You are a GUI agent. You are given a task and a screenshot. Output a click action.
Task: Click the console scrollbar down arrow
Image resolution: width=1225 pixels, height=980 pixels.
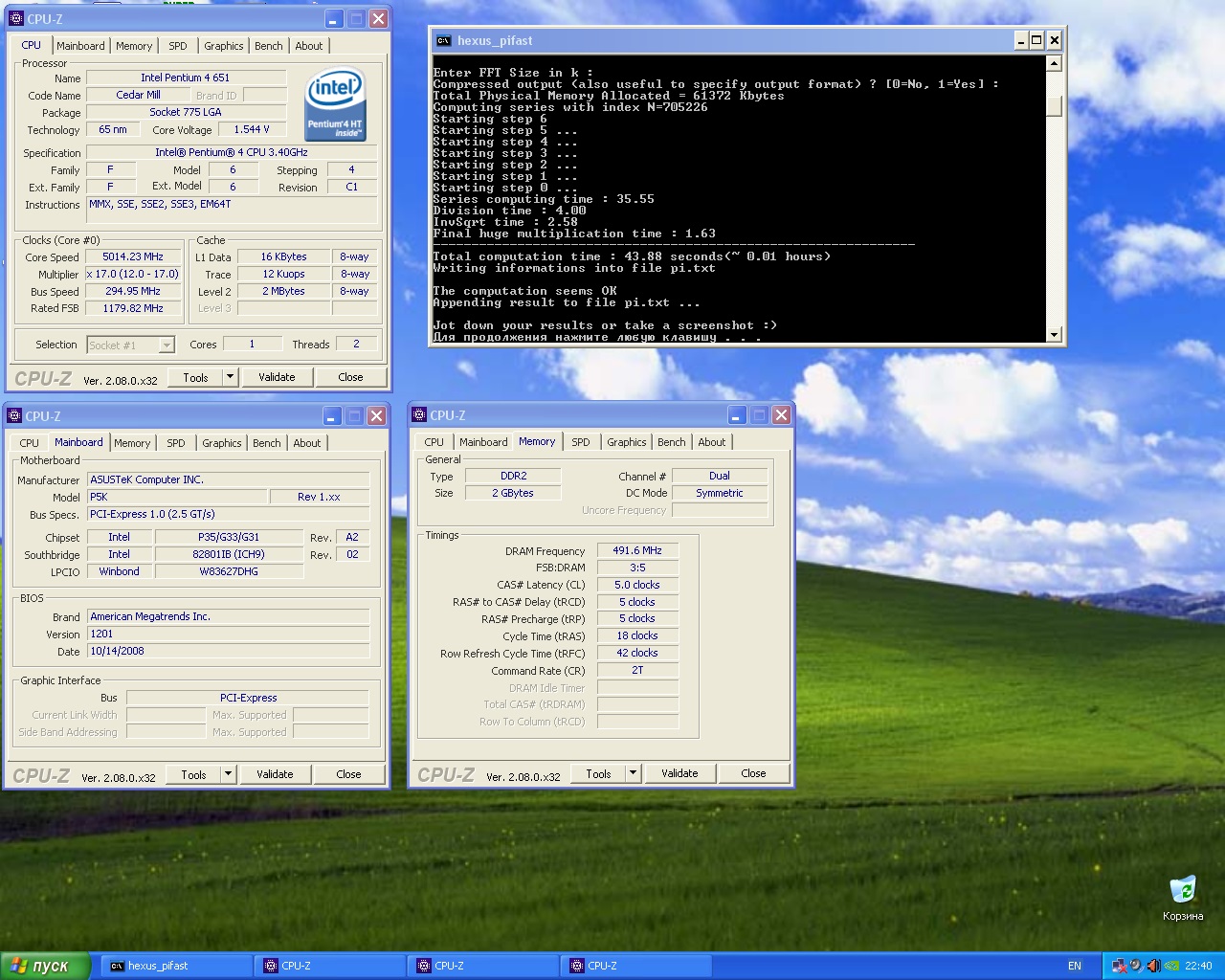pos(1054,334)
